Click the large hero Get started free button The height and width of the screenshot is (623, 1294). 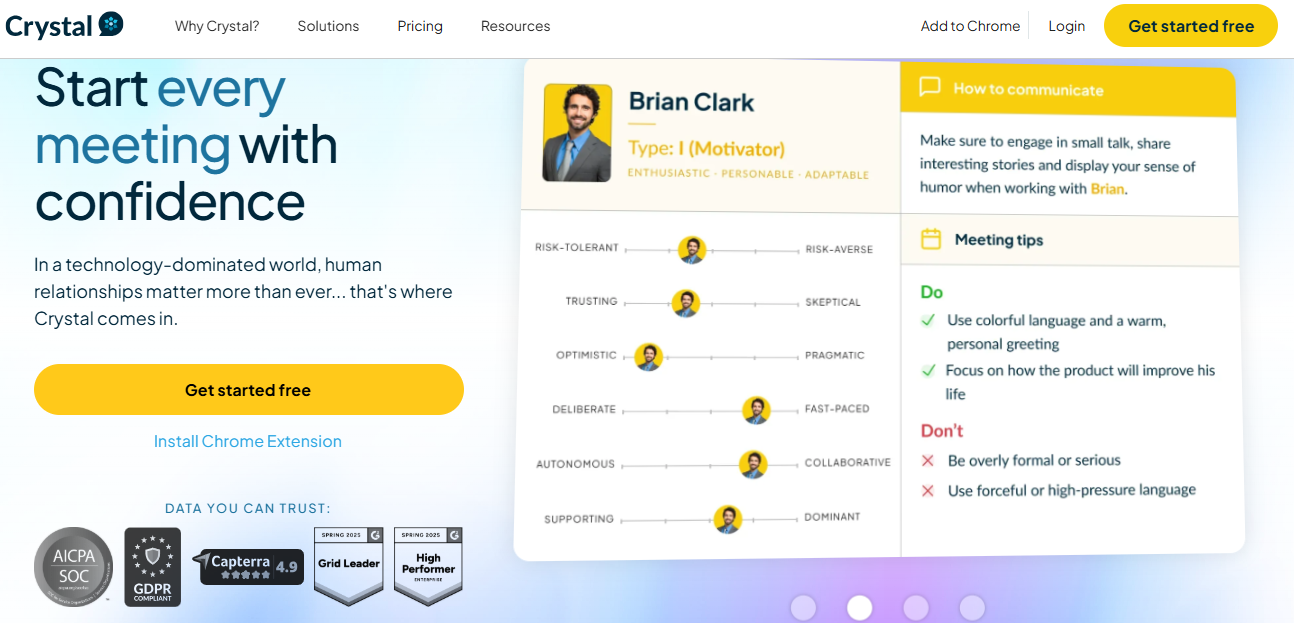[x=248, y=390]
